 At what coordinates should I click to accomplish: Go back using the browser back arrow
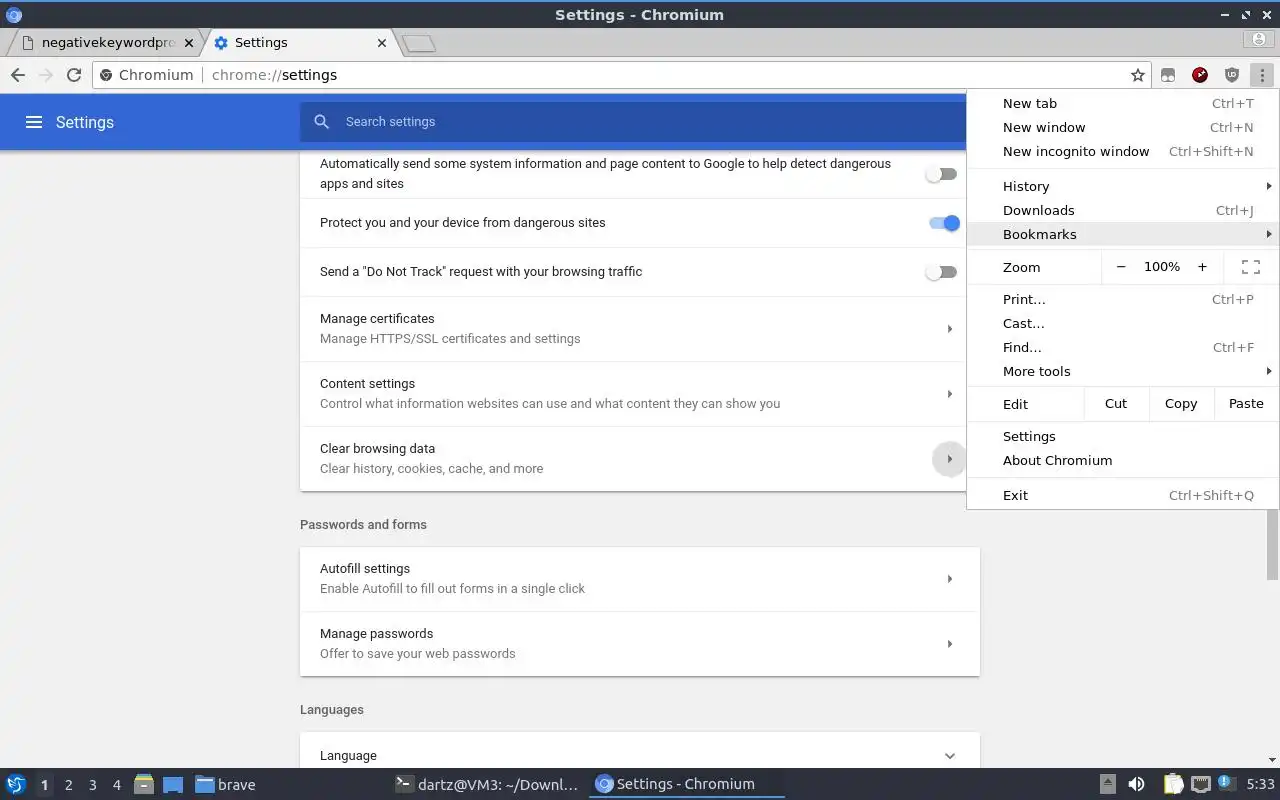pyautogui.click(x=17, y=75)
